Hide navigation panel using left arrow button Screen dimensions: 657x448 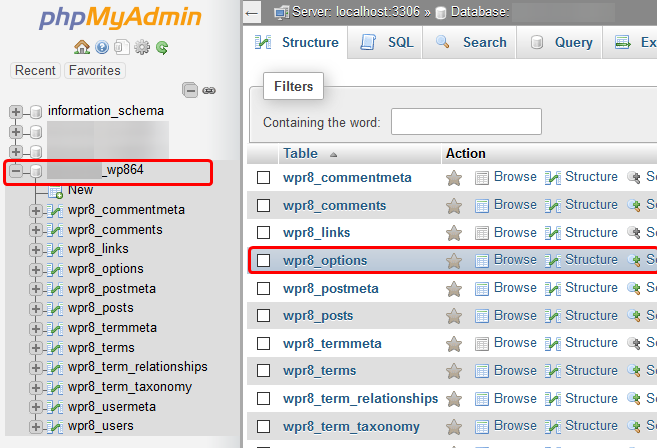tap(252, 13)
